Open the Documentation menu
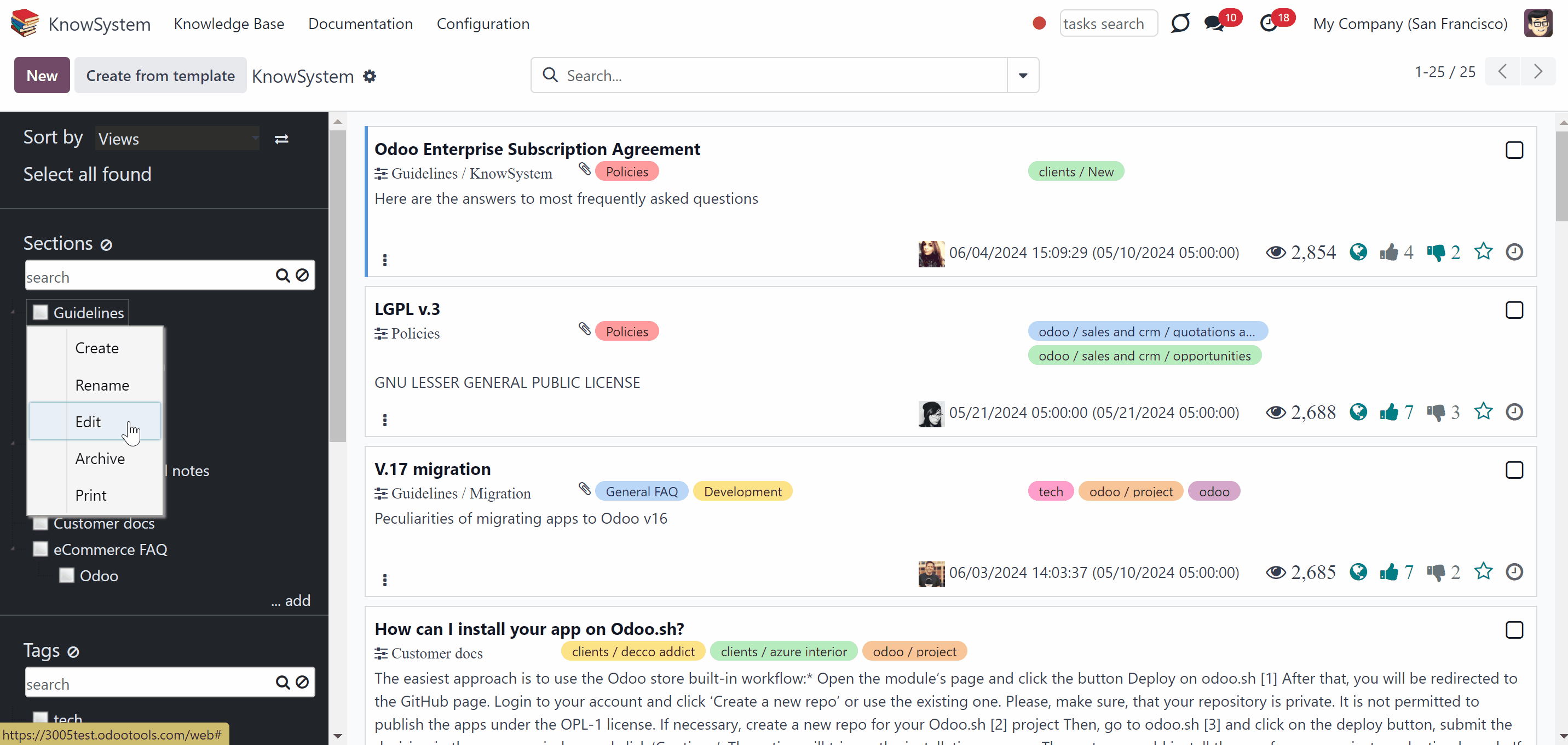This screenshot has width=1568, height=745. 360,24
